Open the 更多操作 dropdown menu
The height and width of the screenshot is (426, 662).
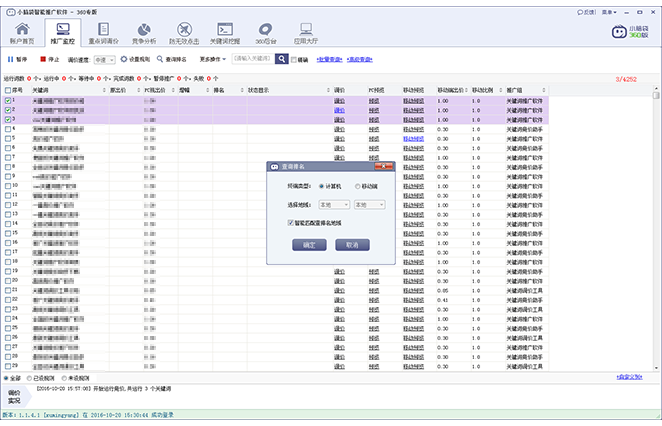point(212,59)
